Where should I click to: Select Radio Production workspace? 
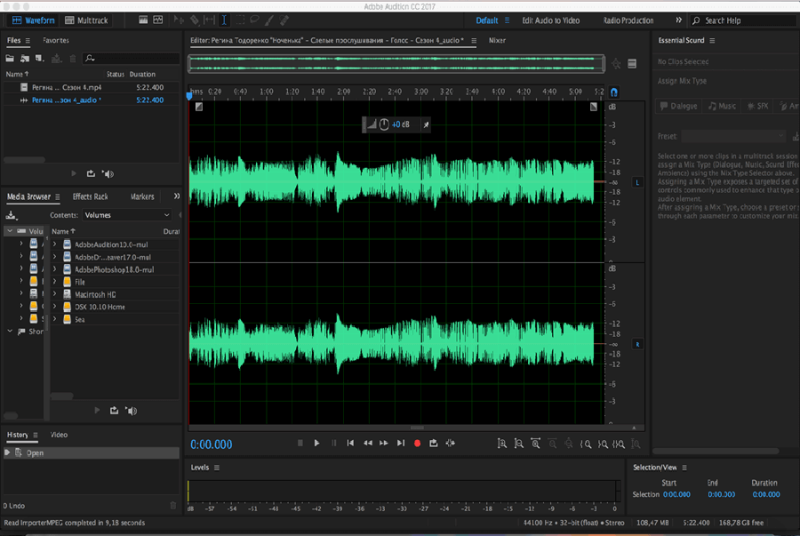pos(628,20)
